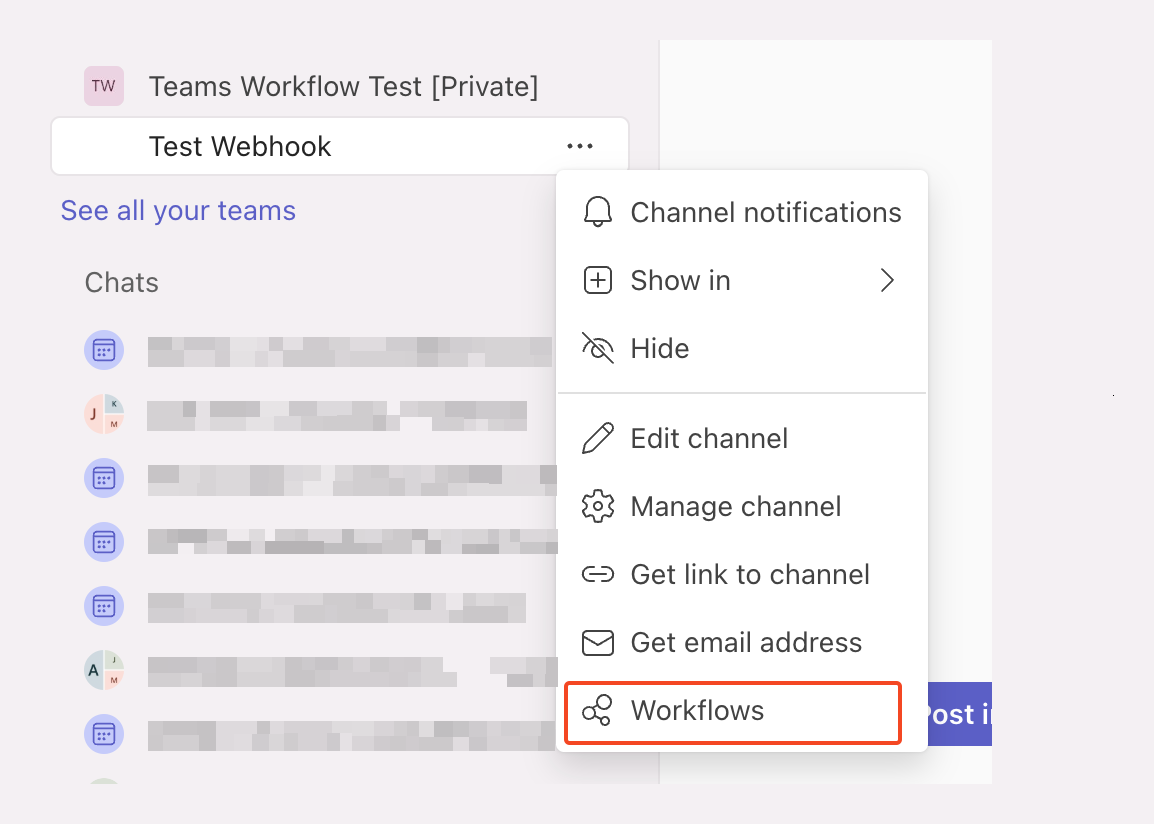
Task: Click the Chats section header
Action: coord(122,283)
